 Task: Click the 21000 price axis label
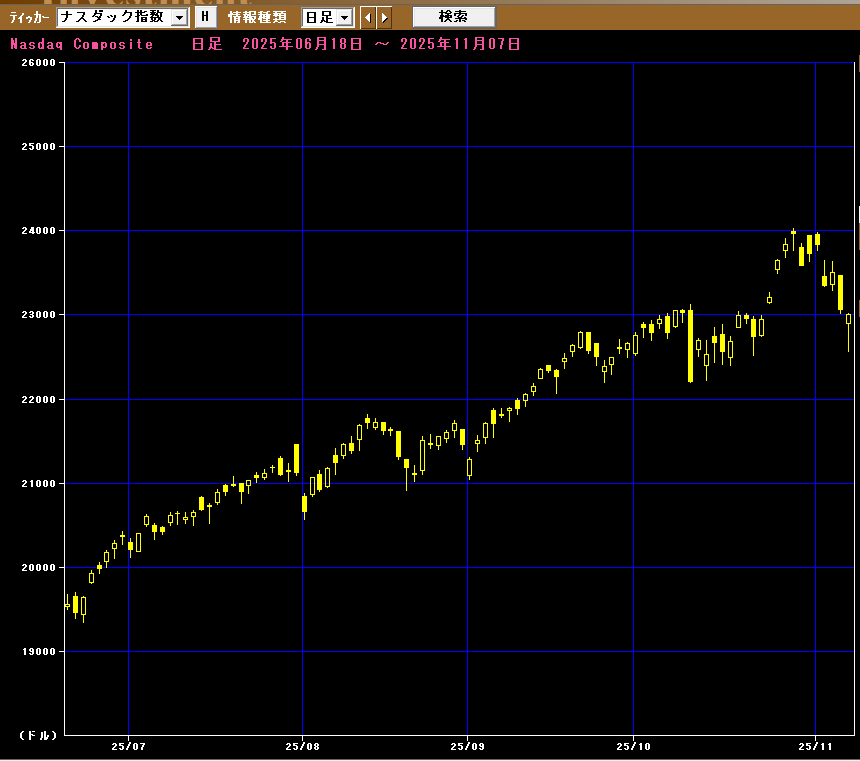(x=39, y=483)
